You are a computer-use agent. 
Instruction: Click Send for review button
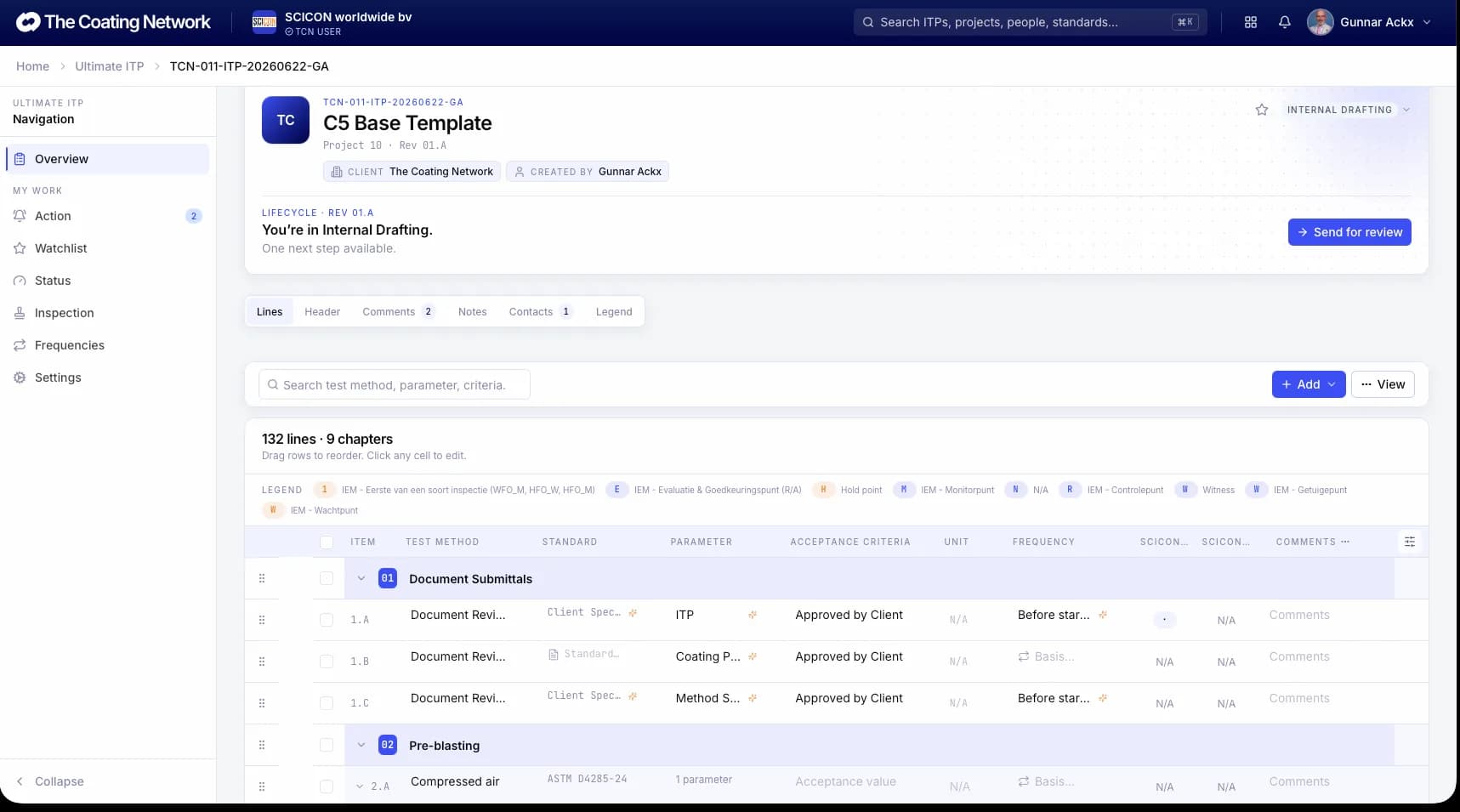[1349, 232]
